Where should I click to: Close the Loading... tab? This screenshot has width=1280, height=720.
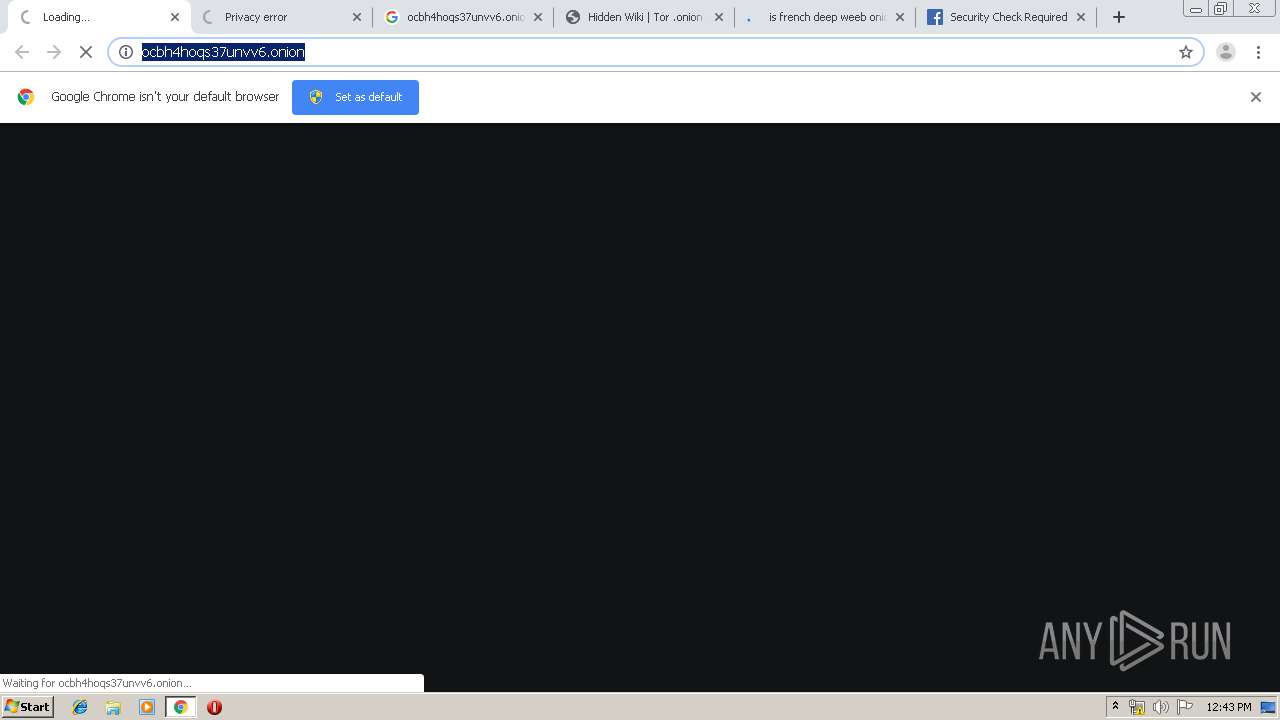[175, 17]
